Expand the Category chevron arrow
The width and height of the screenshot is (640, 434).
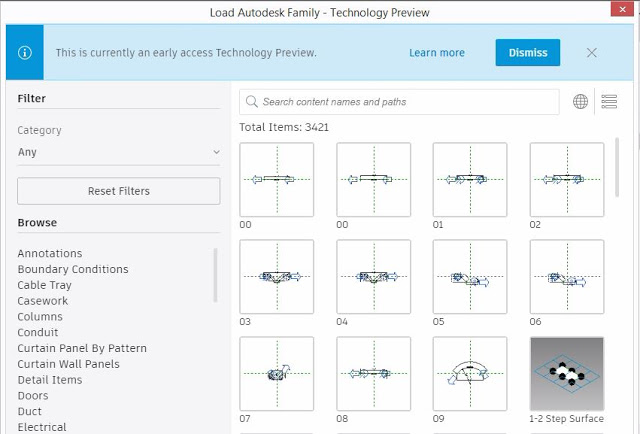tap(216, 152)
